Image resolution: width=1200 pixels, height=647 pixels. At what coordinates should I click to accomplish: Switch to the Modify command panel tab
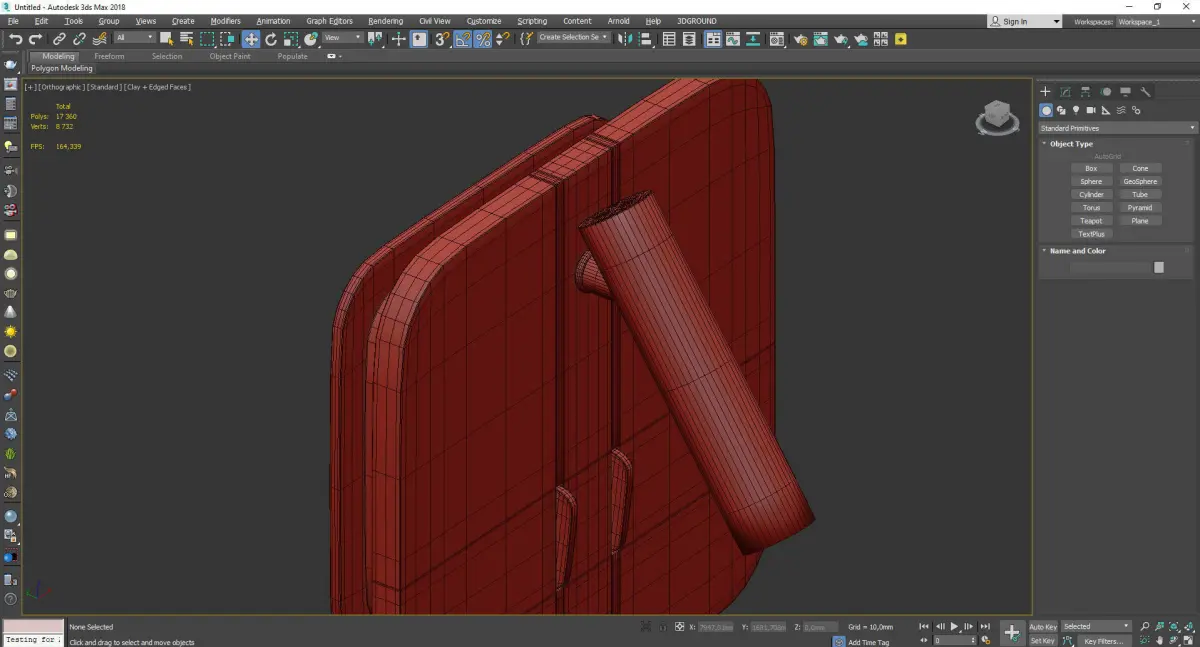1066,92
